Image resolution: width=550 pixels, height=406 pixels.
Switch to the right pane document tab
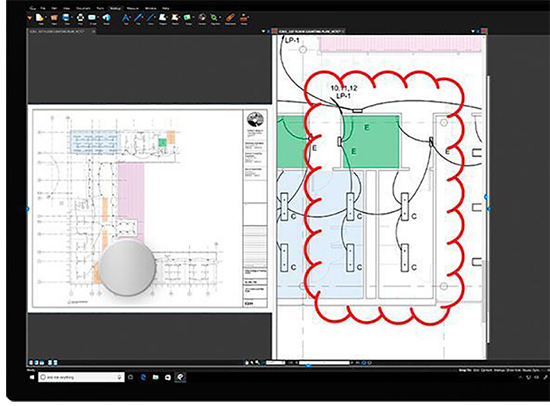(311, 31)
